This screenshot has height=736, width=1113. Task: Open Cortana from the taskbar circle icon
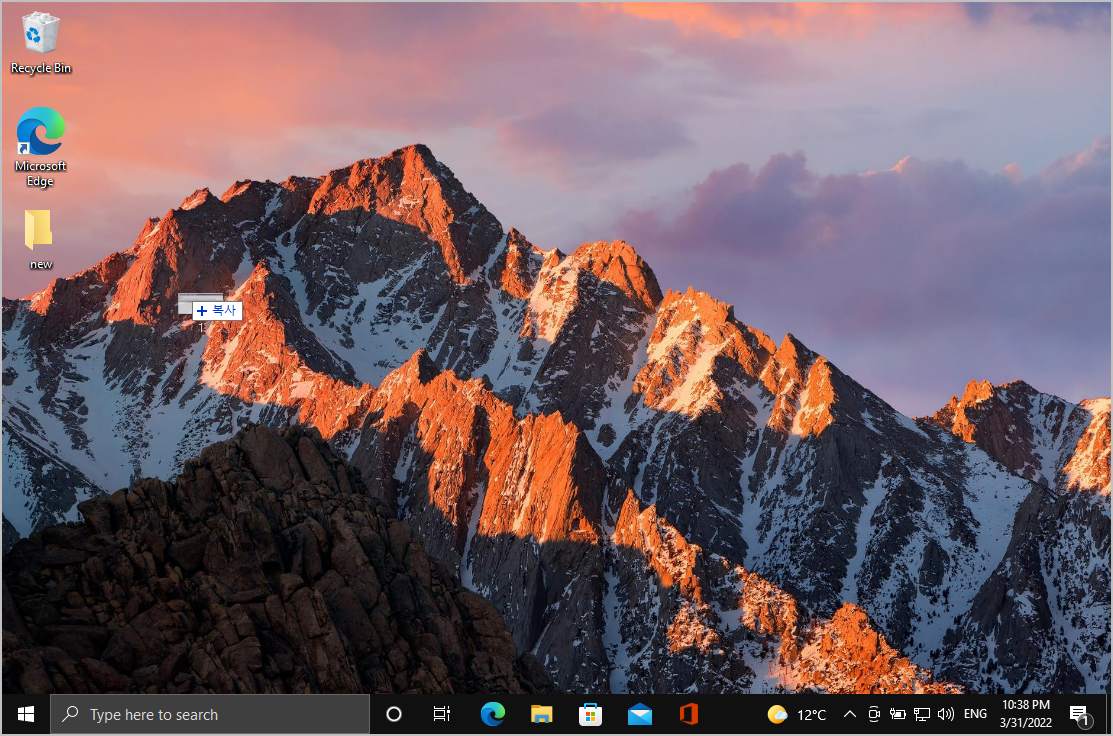[394, 714]
